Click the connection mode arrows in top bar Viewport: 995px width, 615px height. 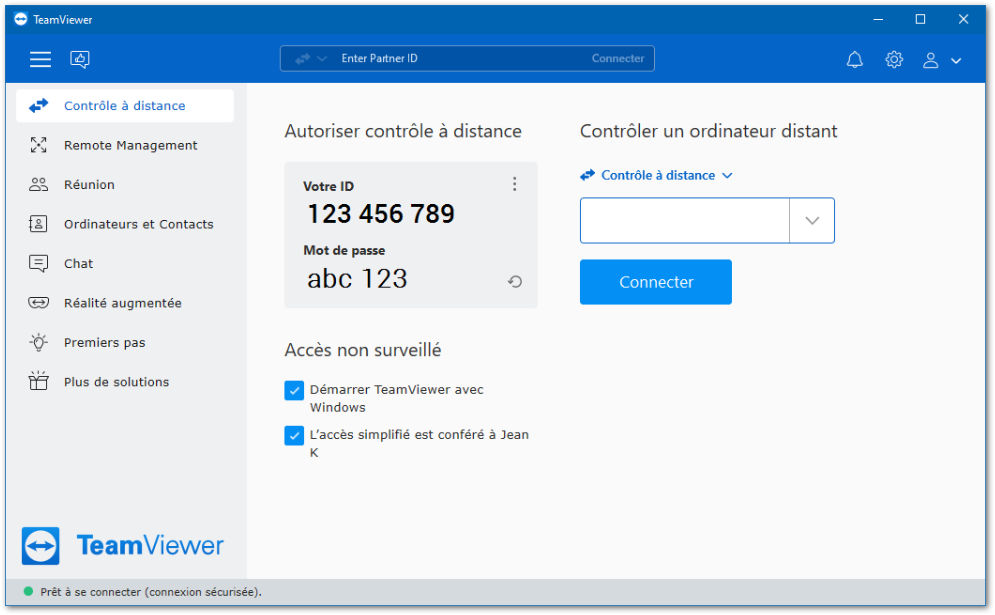[x=303, y=58]
